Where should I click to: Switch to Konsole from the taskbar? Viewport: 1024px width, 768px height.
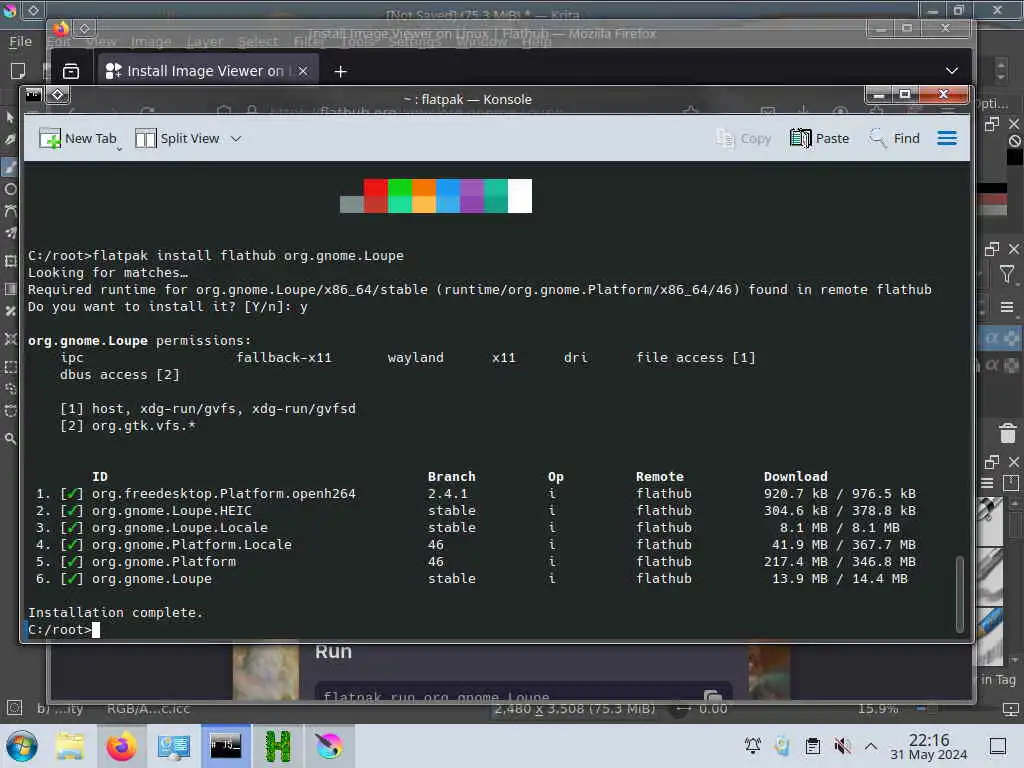[x=225, y=746]
